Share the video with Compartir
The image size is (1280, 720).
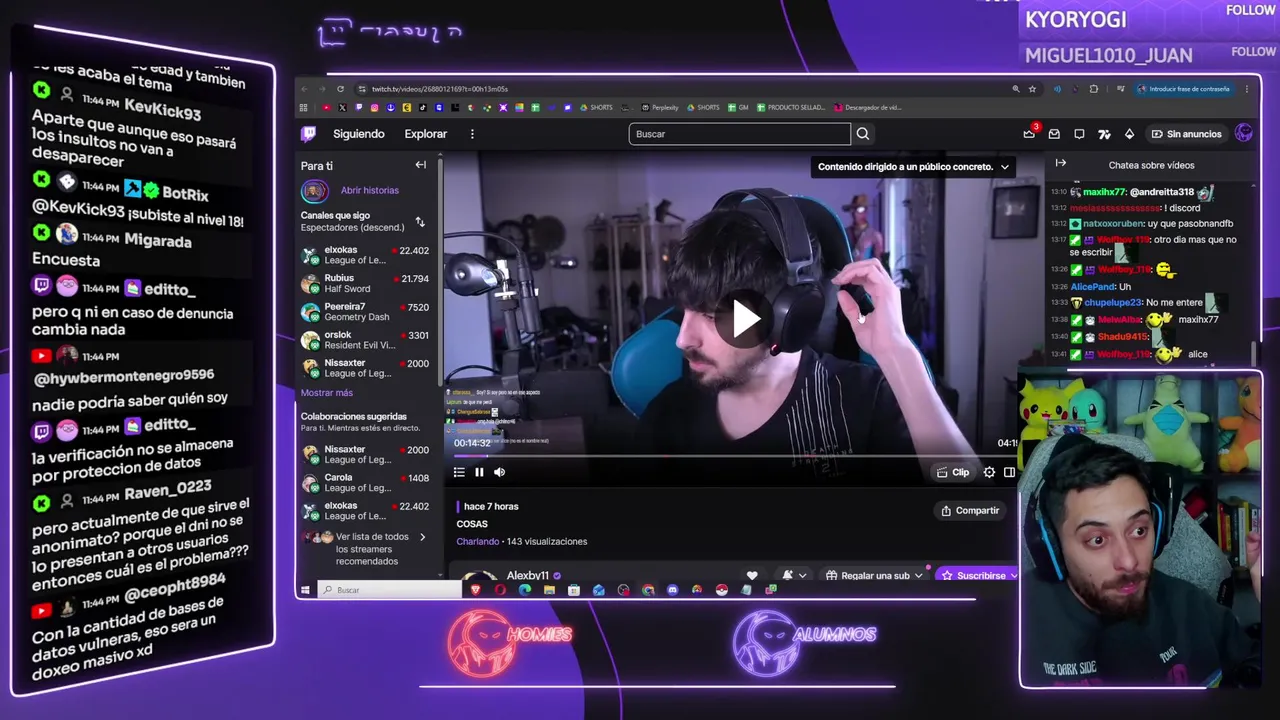[970, 510]
